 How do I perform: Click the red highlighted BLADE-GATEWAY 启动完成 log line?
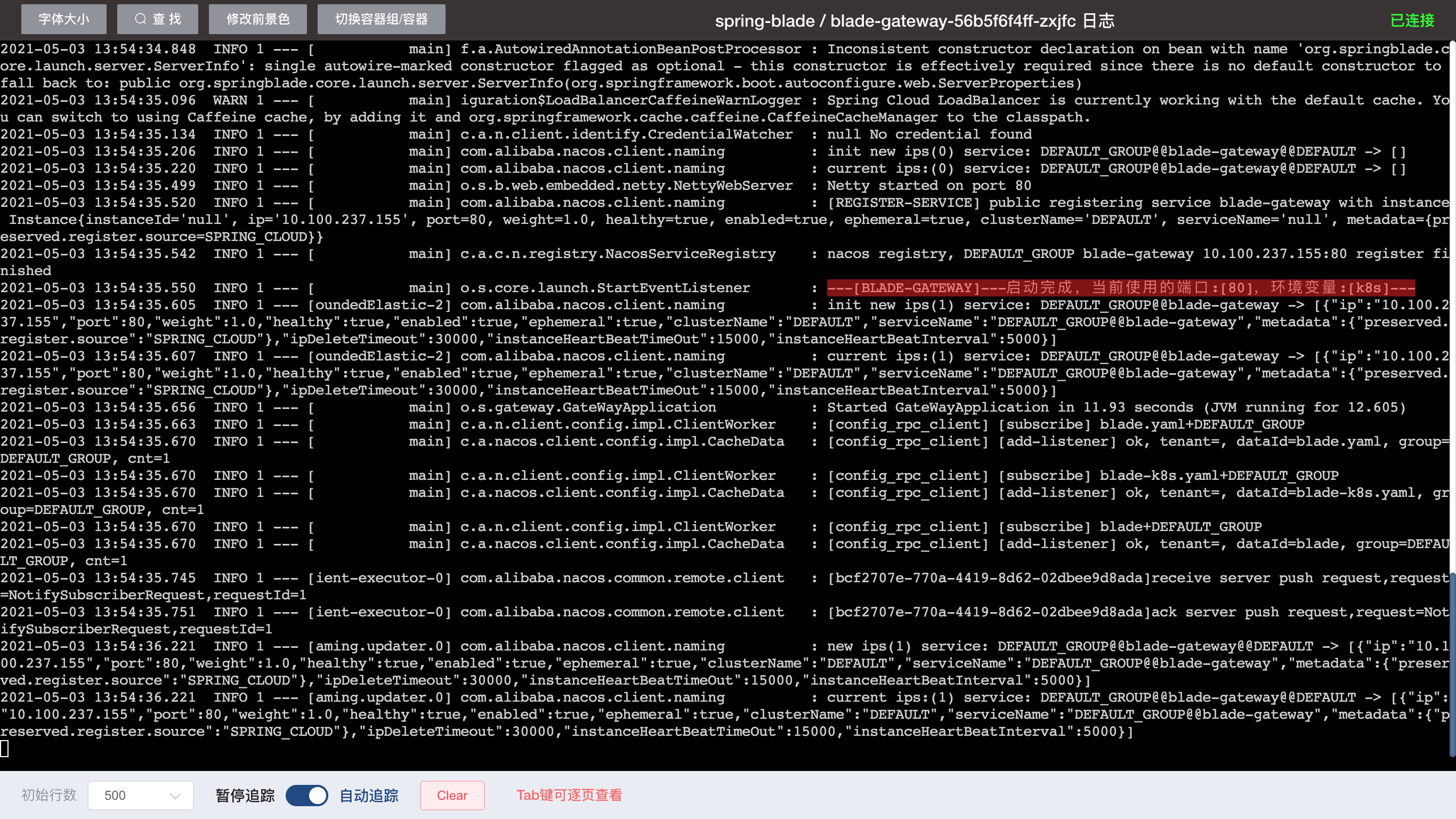(1121, 287)
